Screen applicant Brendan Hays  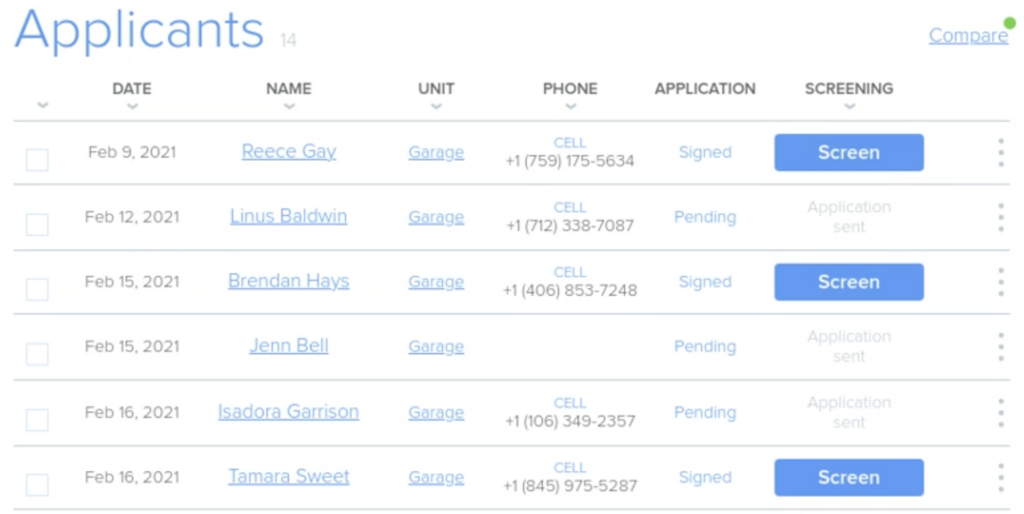click(x=849, y=282)
